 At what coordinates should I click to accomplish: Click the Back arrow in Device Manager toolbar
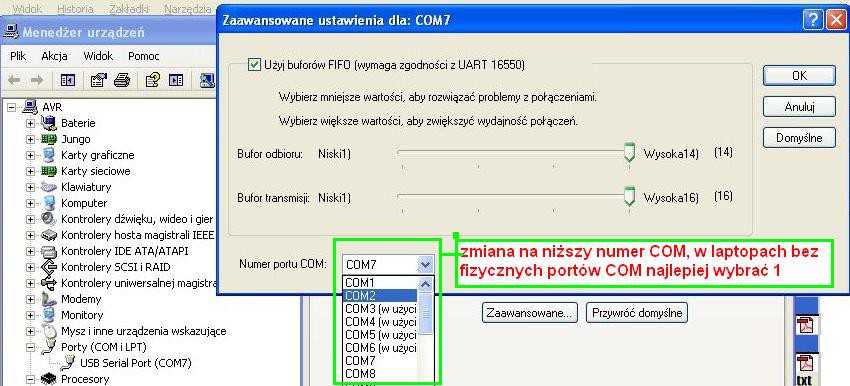14,80
